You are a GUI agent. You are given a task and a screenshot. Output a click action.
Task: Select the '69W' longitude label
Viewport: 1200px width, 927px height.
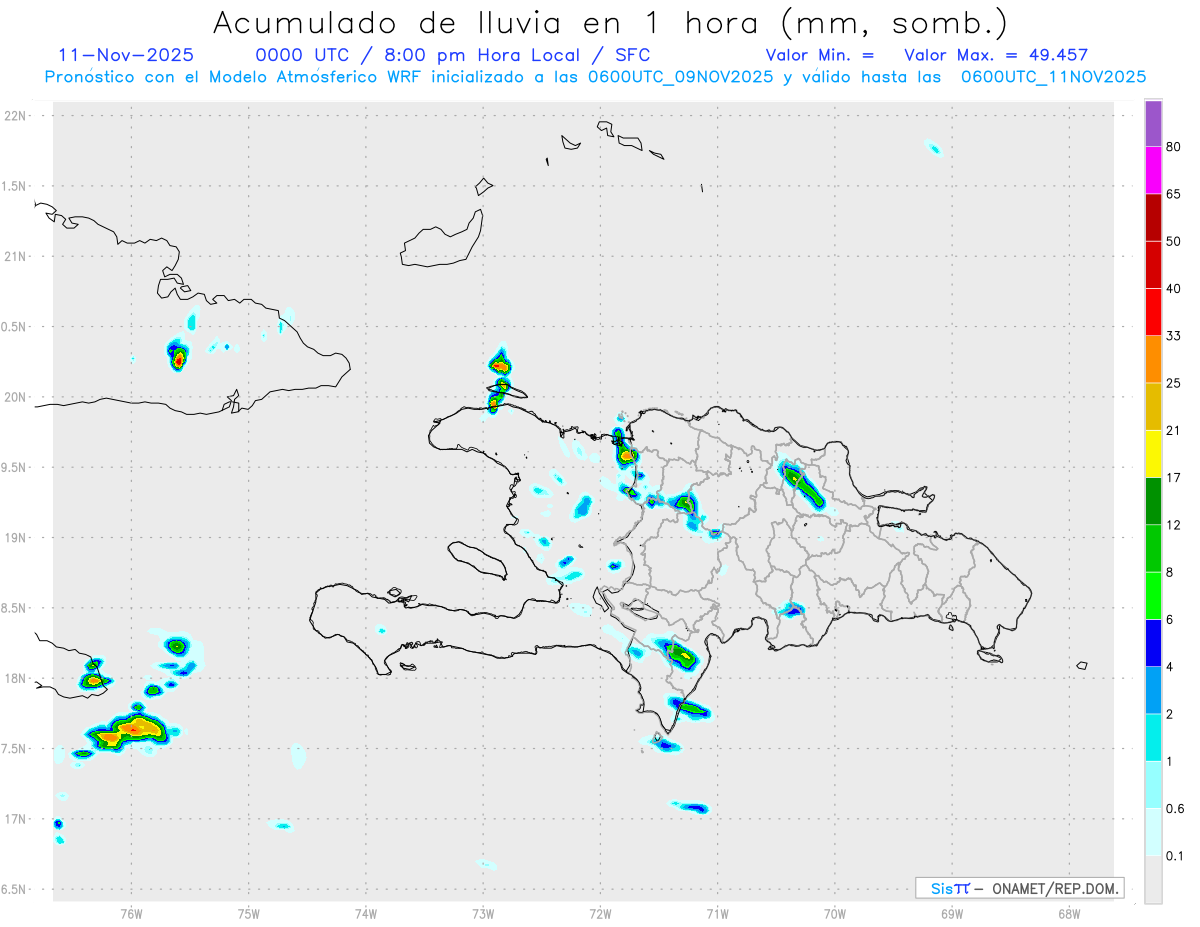952,914
